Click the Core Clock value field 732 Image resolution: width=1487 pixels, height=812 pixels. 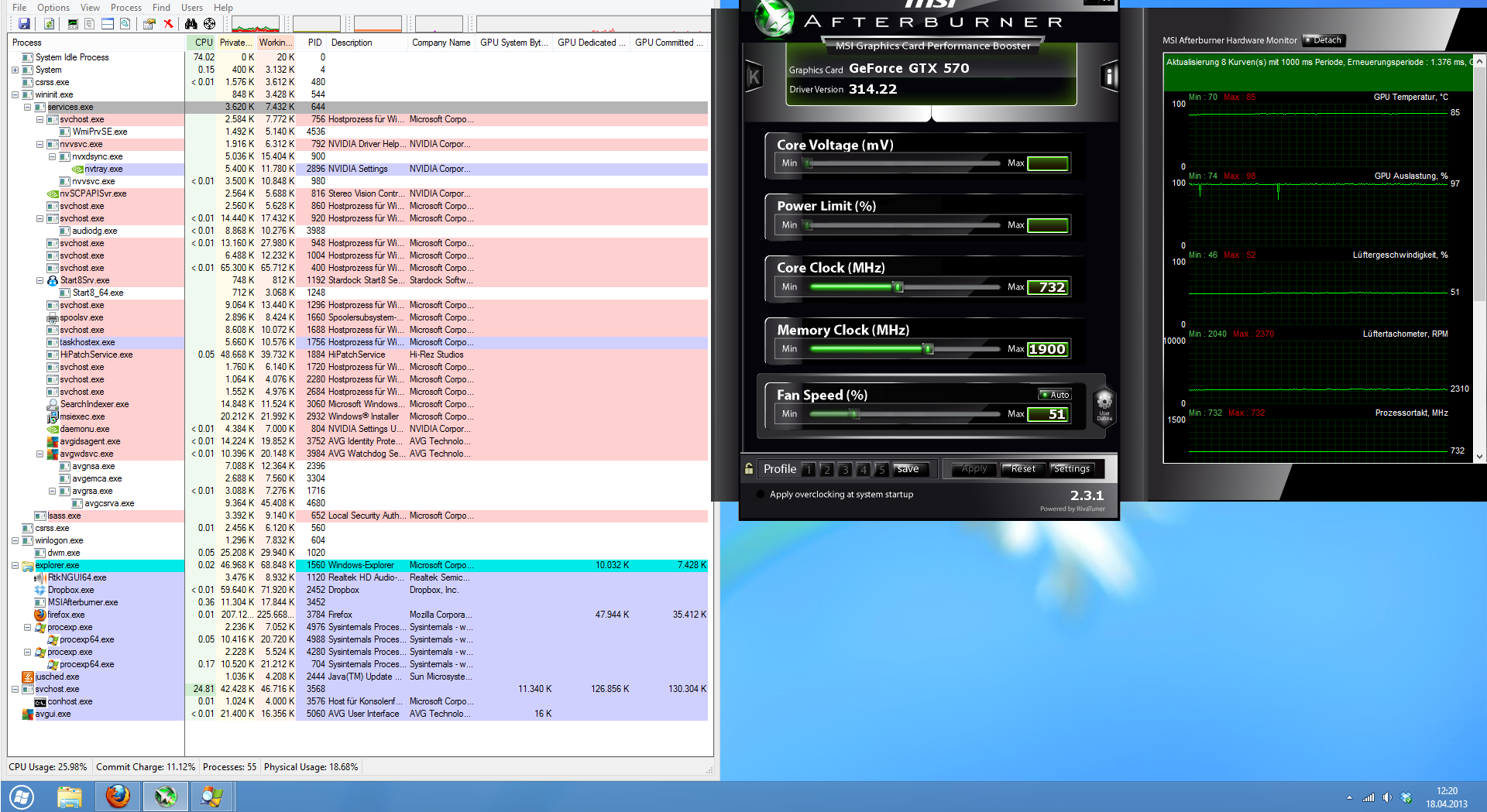1048,287
